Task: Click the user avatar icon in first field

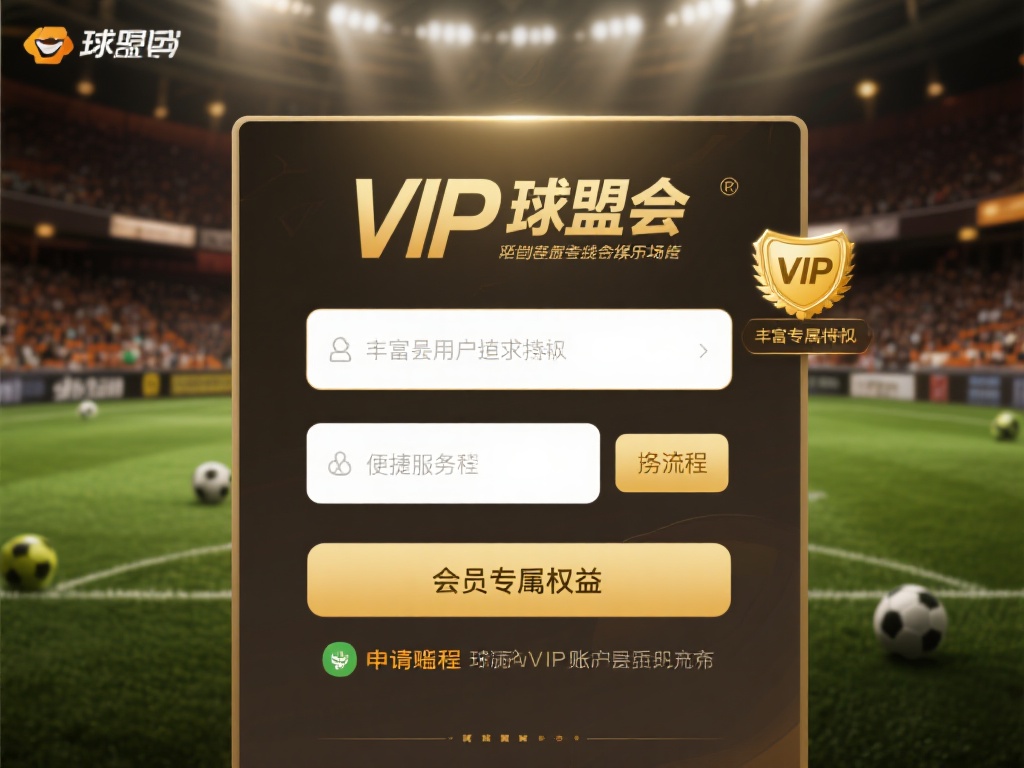Action: (x=340, y=350)
